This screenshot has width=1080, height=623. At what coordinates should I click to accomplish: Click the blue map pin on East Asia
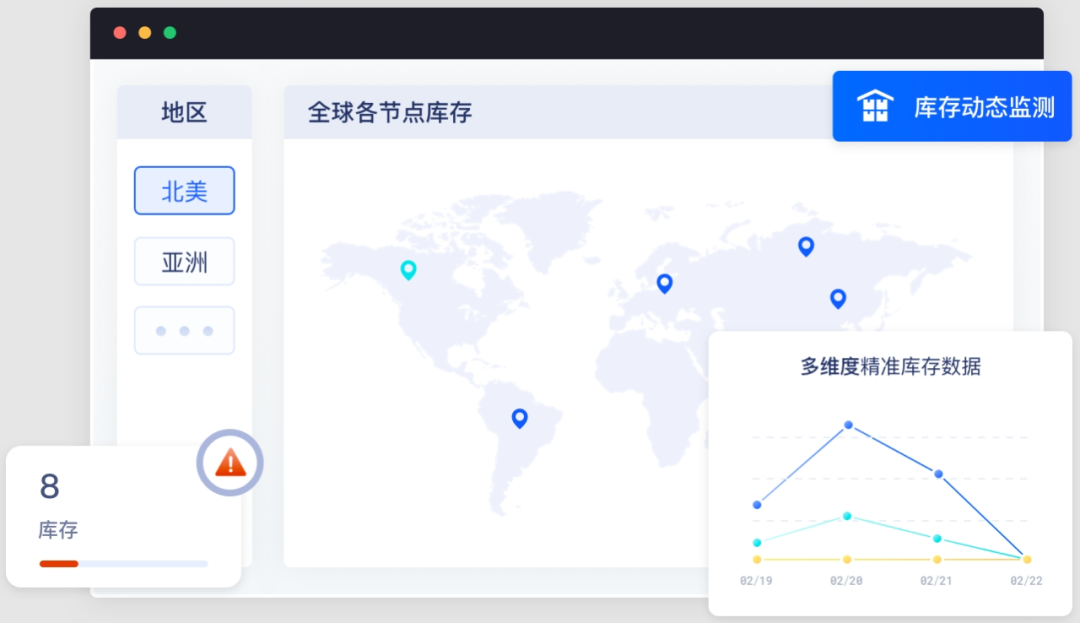pos(838,298)
